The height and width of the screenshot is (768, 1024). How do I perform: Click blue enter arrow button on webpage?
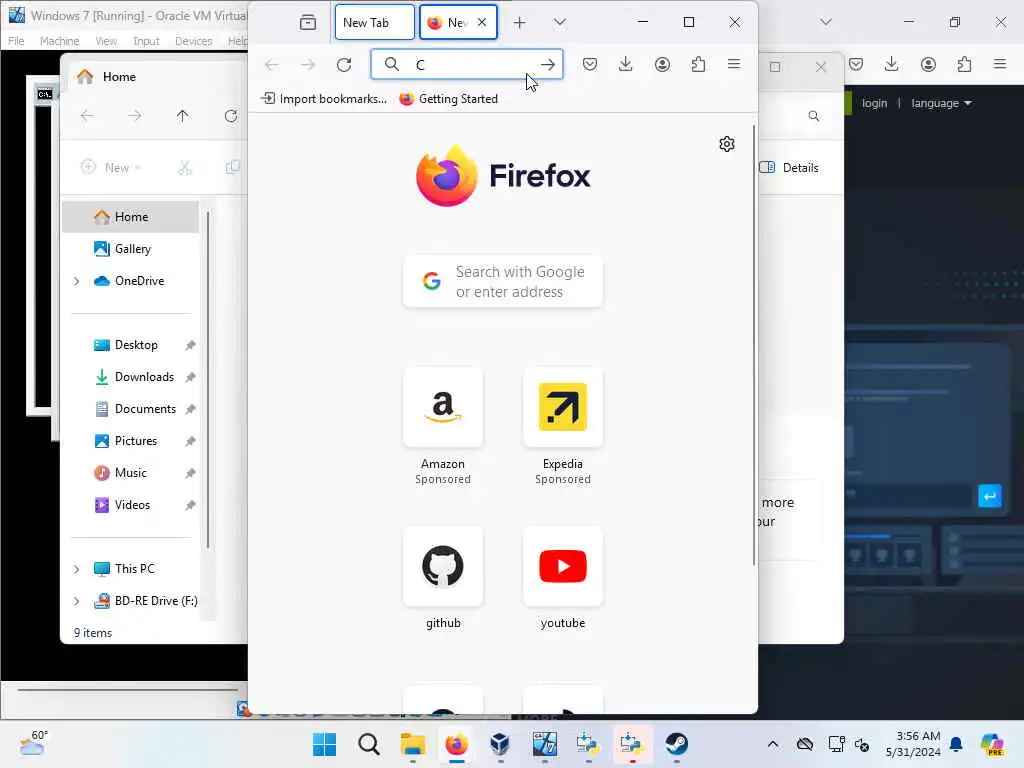(x=989, y=496)
